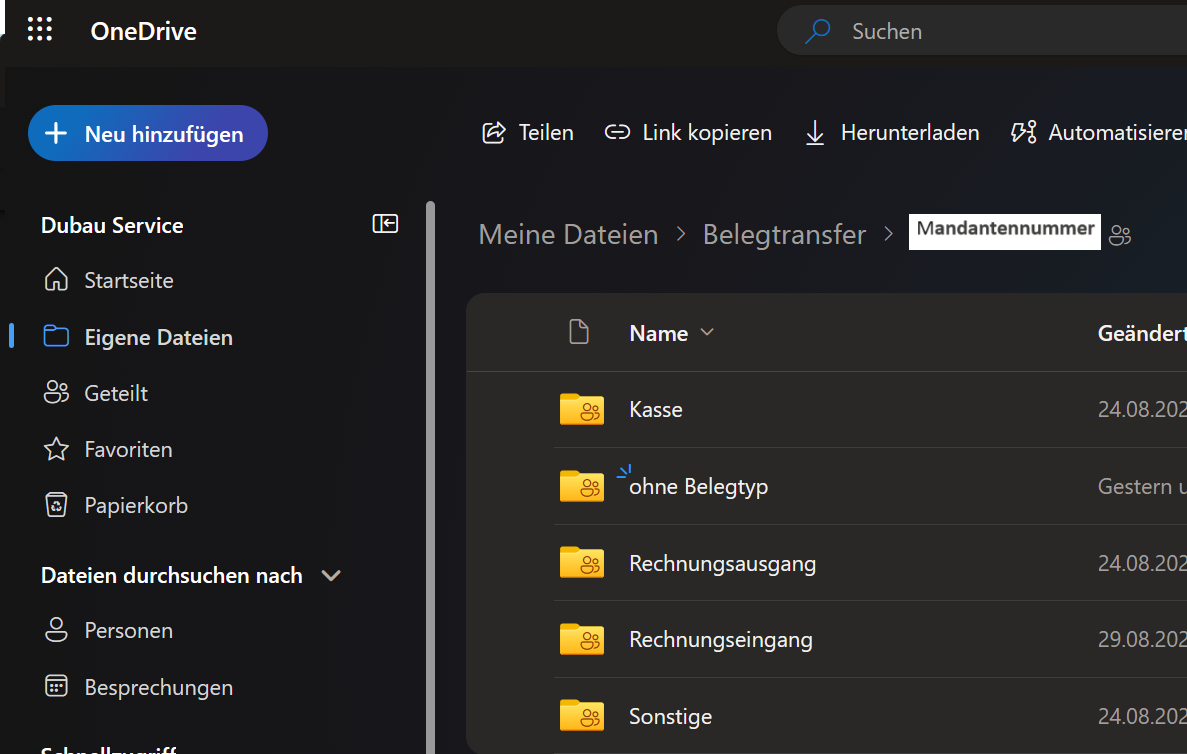The image size is (1187, 754).
Task: Navigate to Belegtransfer breadcrumb
Action: [784, 234]
